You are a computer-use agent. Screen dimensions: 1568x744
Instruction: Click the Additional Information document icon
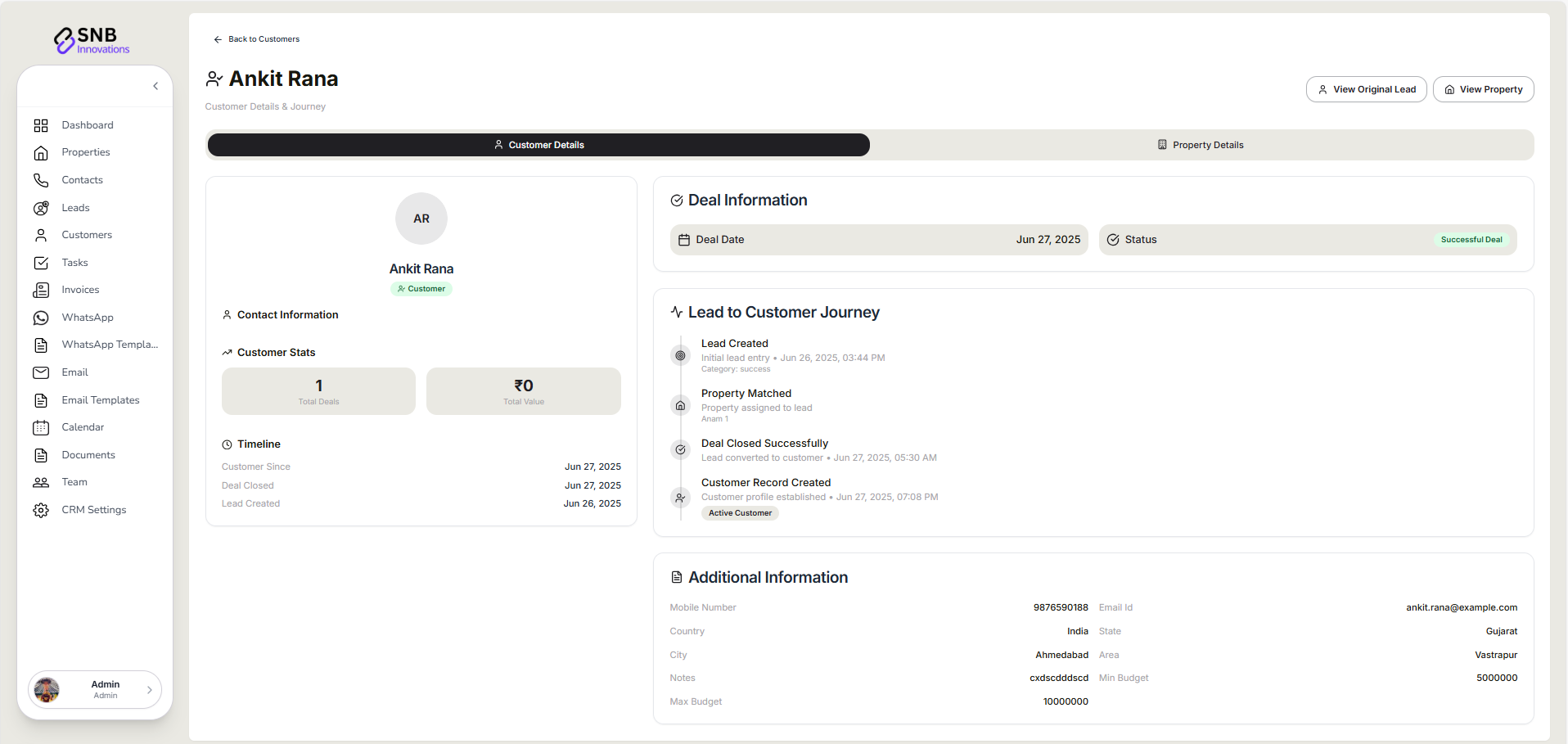(677, 577)
